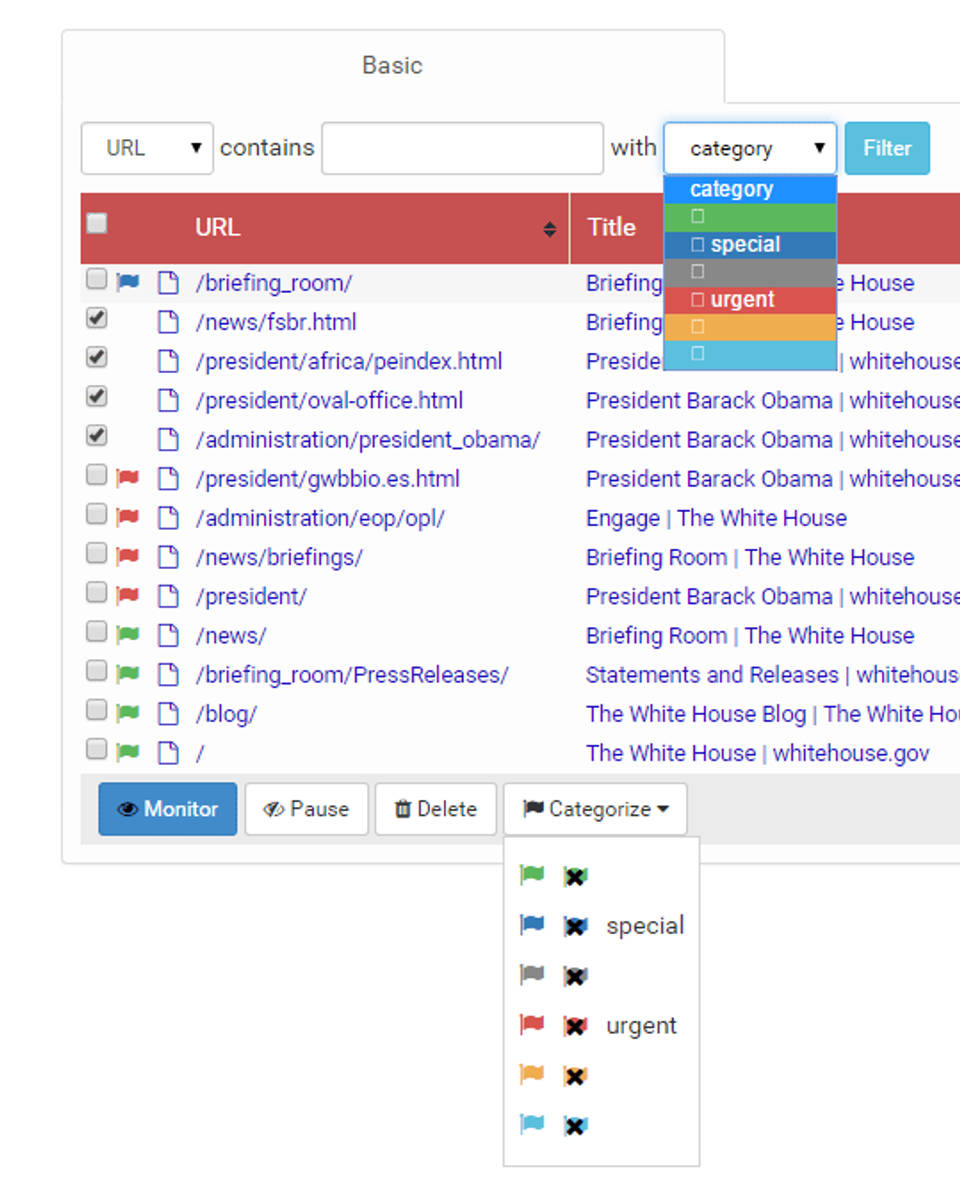Assign blue special flag in Categorize menu
This screenshot has width=960, height=1193.
[532, 924]
